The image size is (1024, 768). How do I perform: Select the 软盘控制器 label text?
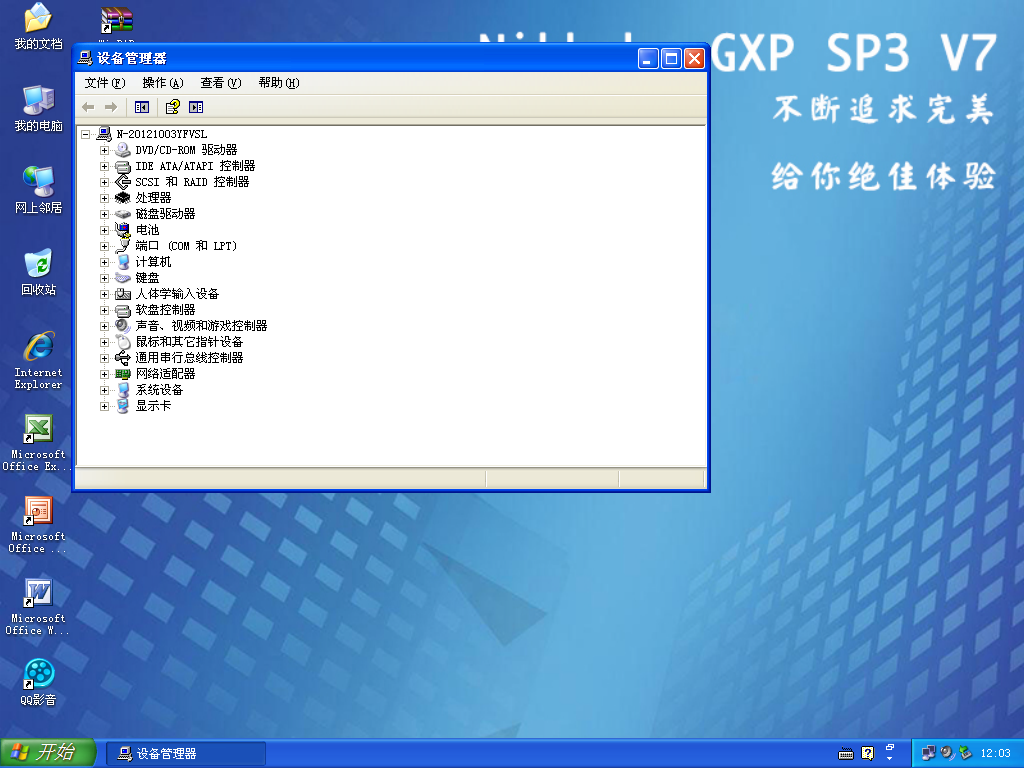tap(165, 310)
